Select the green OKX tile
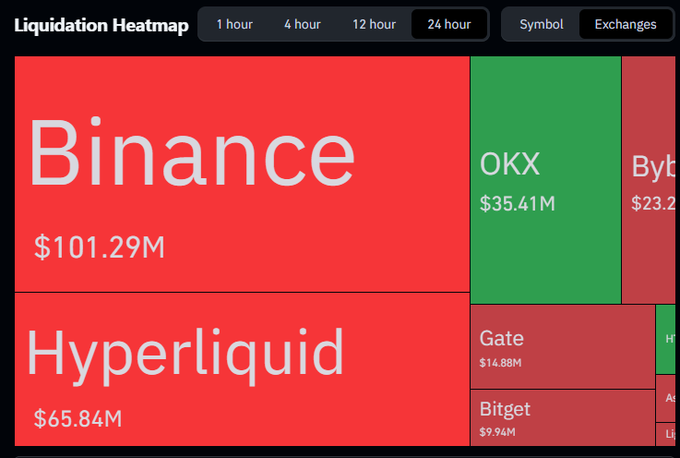This screenshot has height=458, width=680. (546, 180)
